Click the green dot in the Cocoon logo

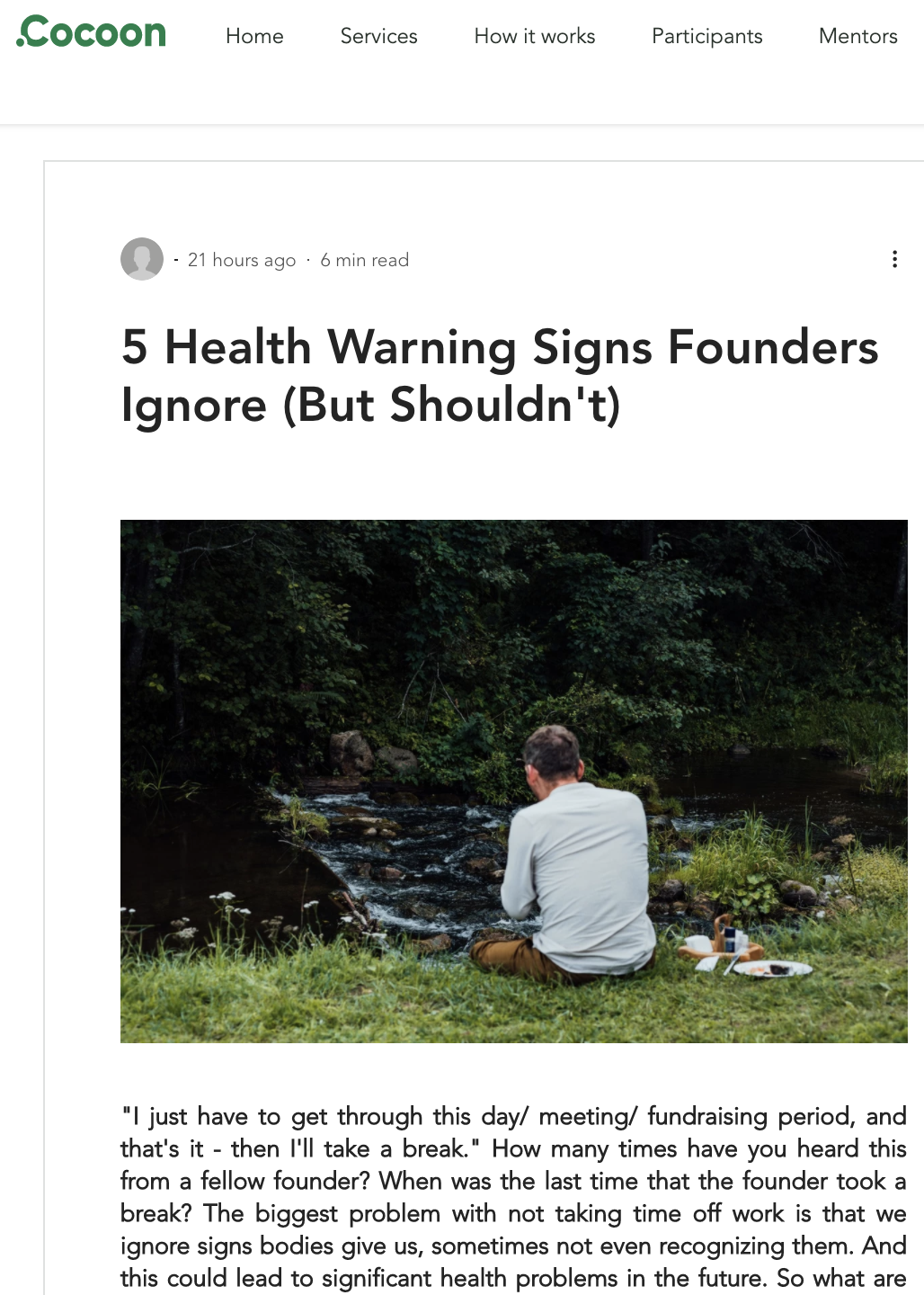click(x=21, y=42)
